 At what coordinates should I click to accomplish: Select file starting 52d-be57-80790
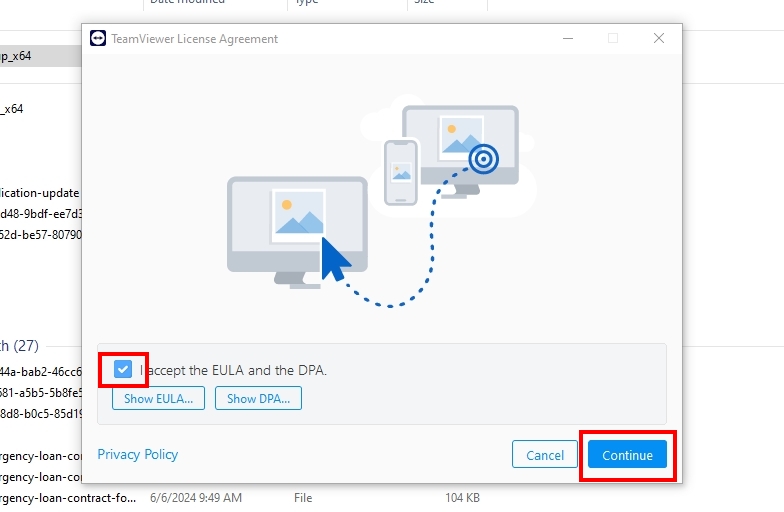pyautogui.click(x=40, y=235)
